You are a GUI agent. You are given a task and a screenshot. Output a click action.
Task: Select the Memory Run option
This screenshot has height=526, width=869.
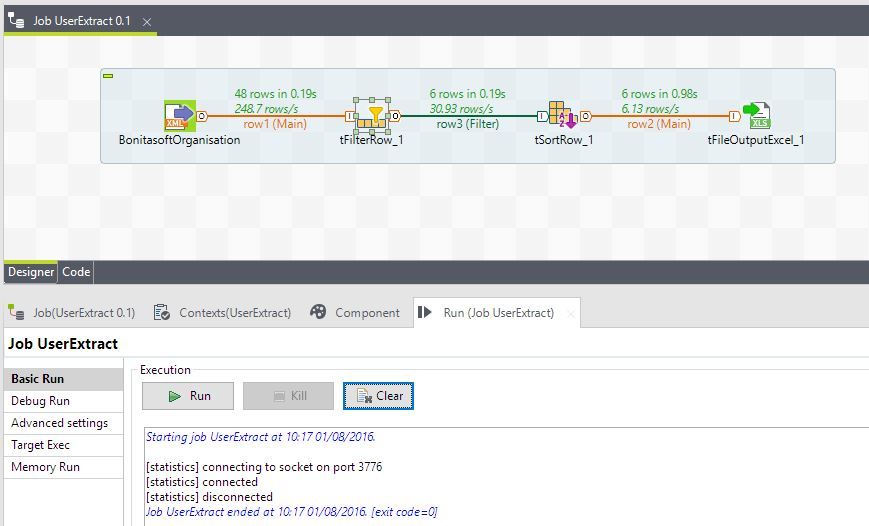tap(45, 467)
